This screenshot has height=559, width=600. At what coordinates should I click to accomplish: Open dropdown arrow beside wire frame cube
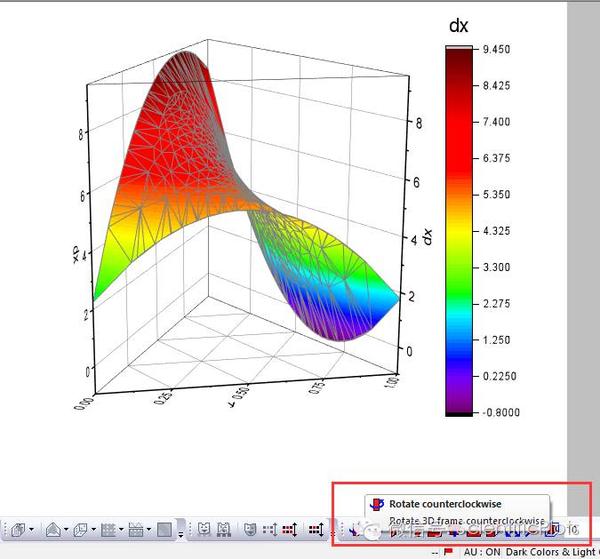[x=94, y=530]
